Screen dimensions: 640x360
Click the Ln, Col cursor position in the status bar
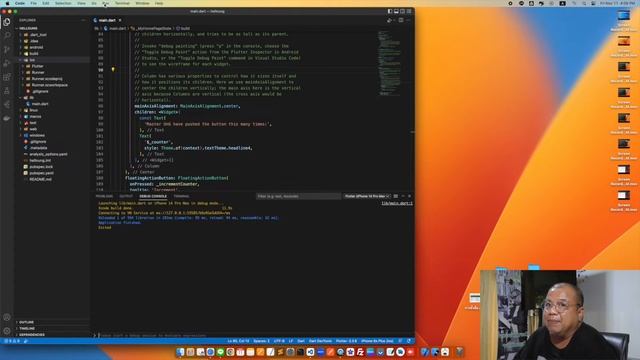238,341
